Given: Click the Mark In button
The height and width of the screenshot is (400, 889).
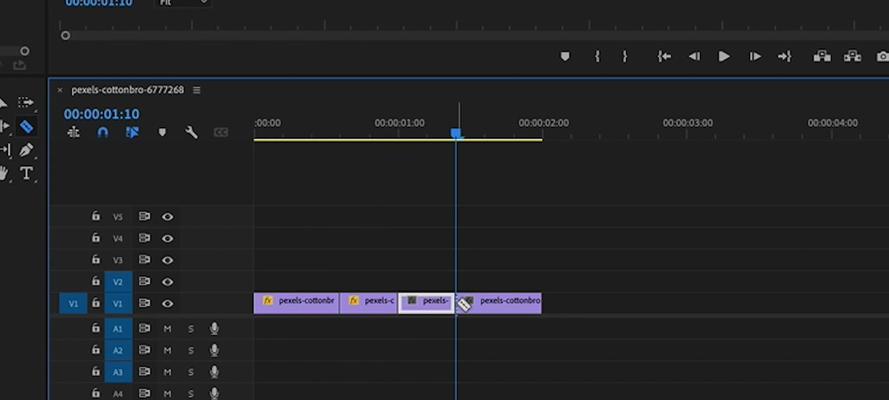Looking at the screenshot, I should (597, 57).
